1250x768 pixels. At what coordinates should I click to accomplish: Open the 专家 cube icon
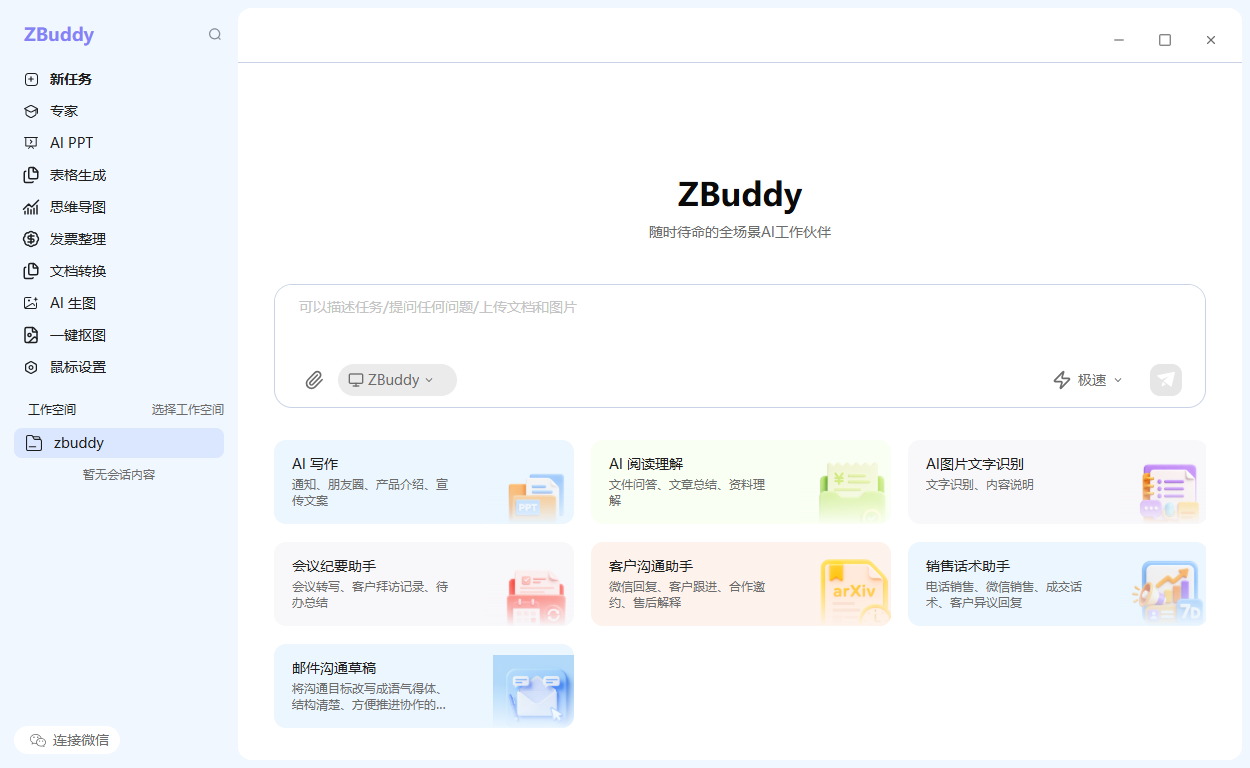click(x=31, y=111)
